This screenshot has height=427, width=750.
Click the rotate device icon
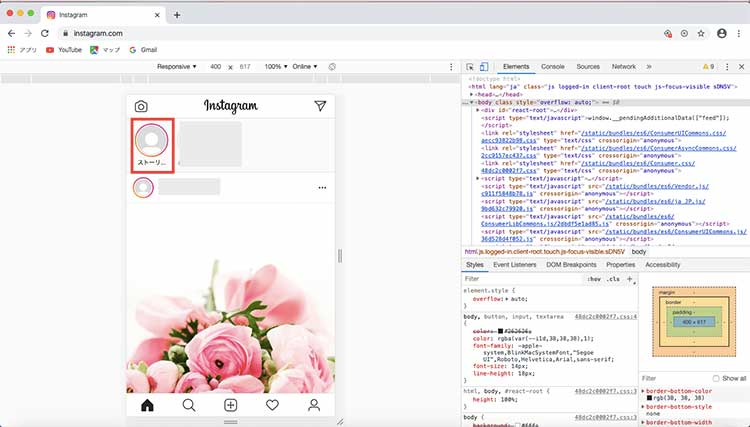(332, 66)
